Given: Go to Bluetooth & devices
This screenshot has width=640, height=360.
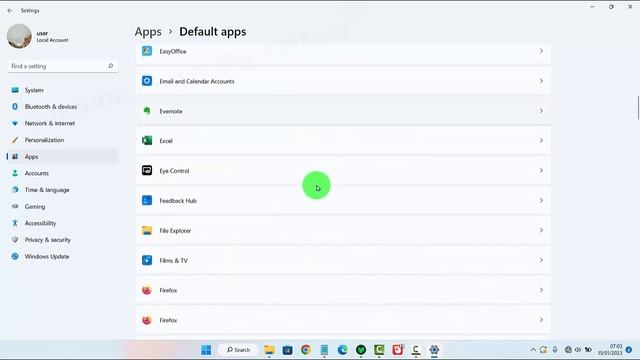Looking at the screenshot, I should [62, 107].
